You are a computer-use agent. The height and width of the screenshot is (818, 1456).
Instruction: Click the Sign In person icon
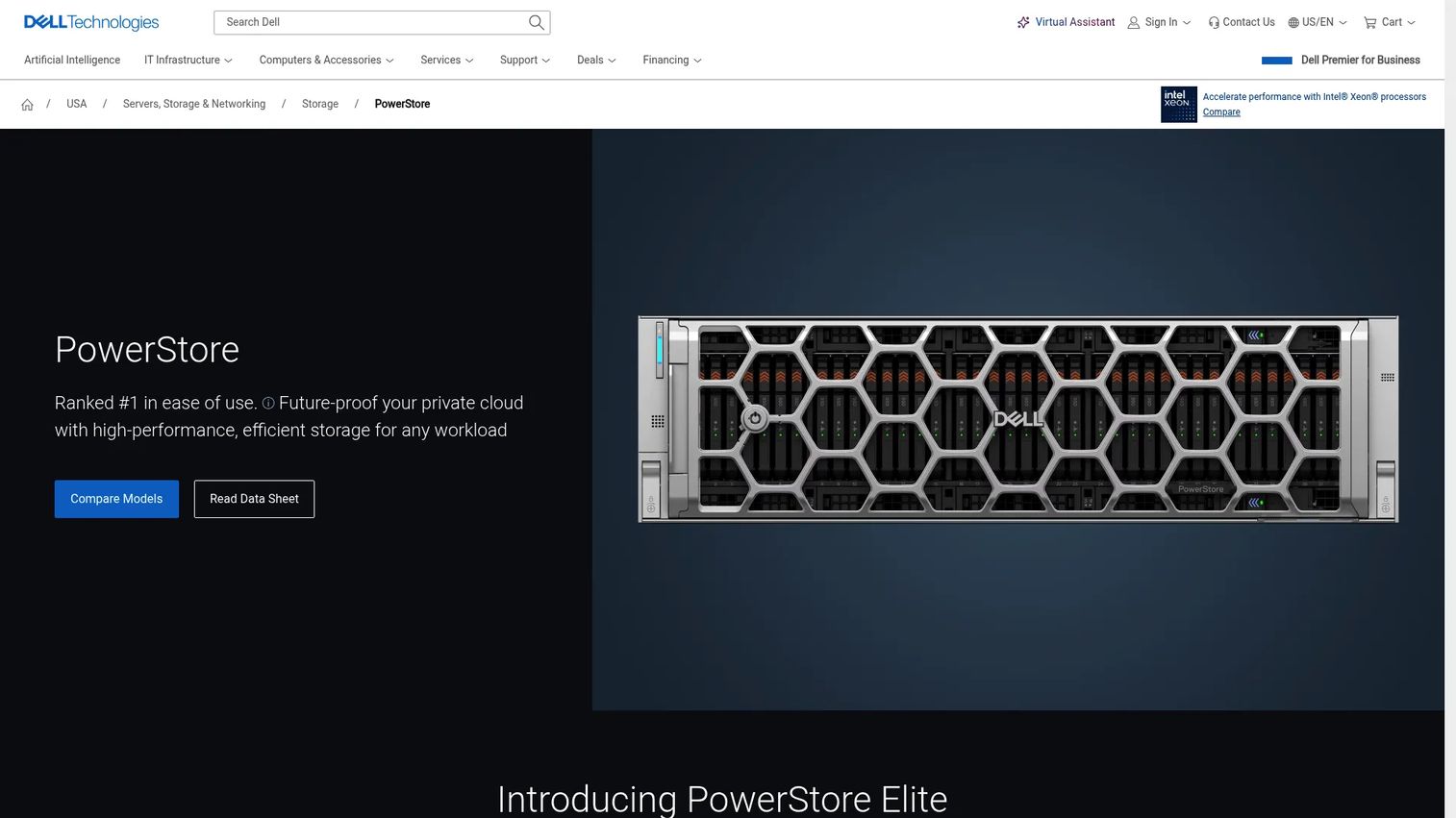pyautogui.click(x=1134, y=22)
